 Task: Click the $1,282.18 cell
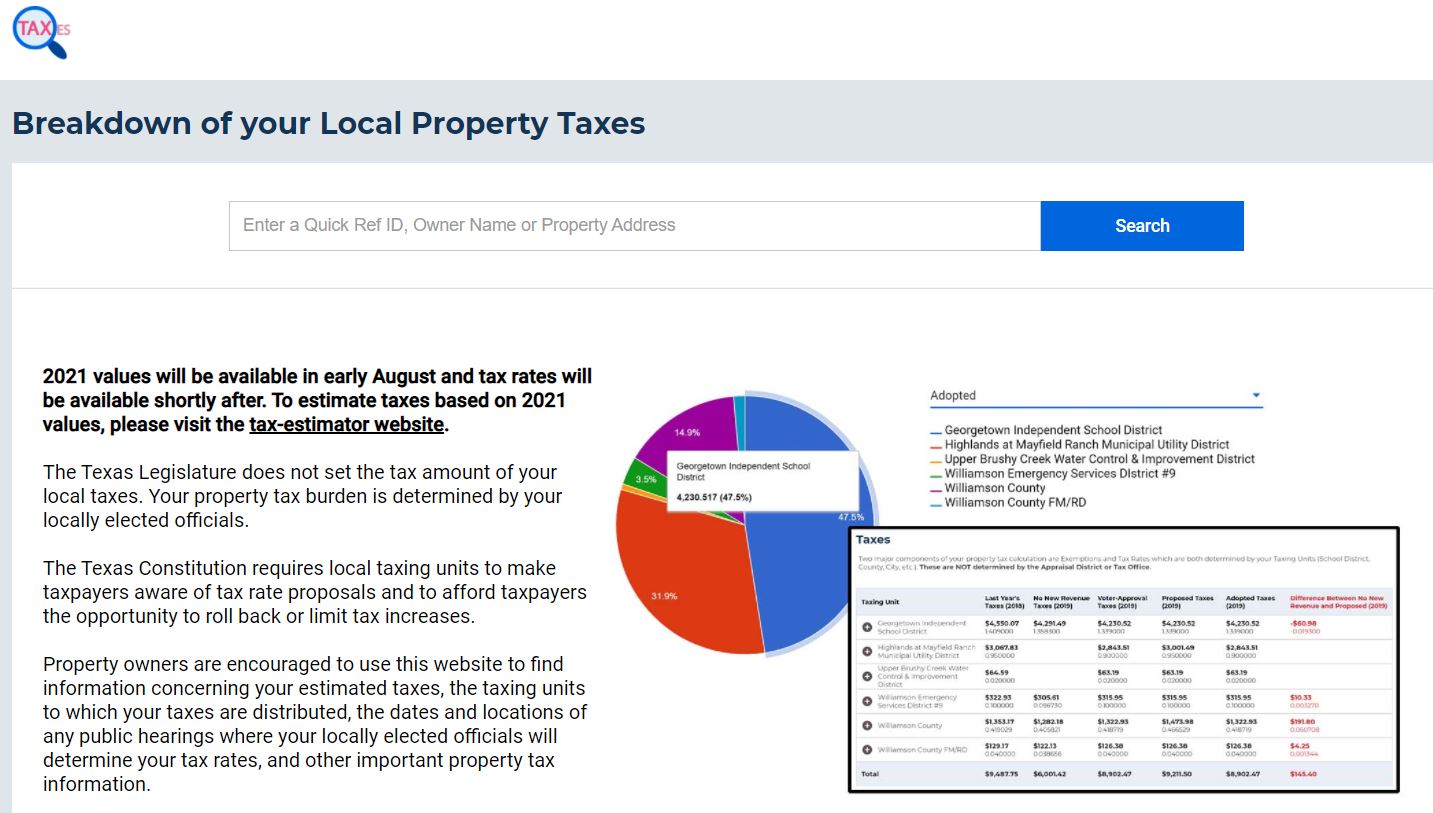[x=1050, y=721]
